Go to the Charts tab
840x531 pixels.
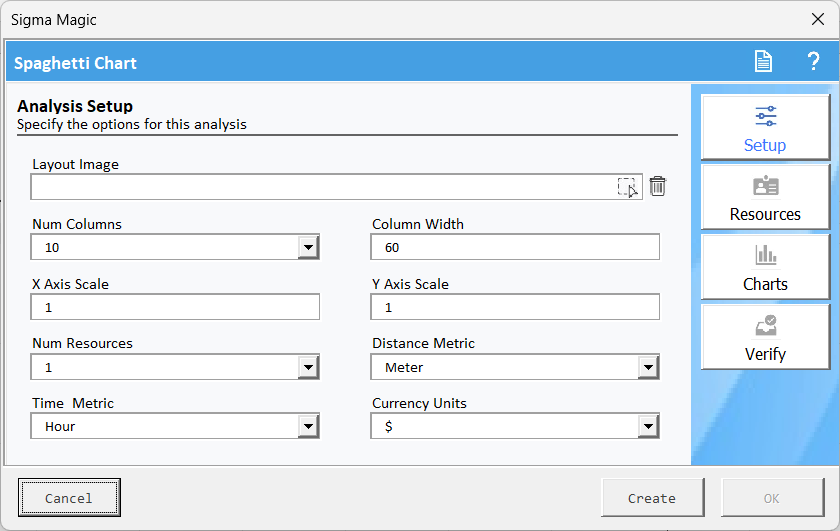[x=765, y=267]
